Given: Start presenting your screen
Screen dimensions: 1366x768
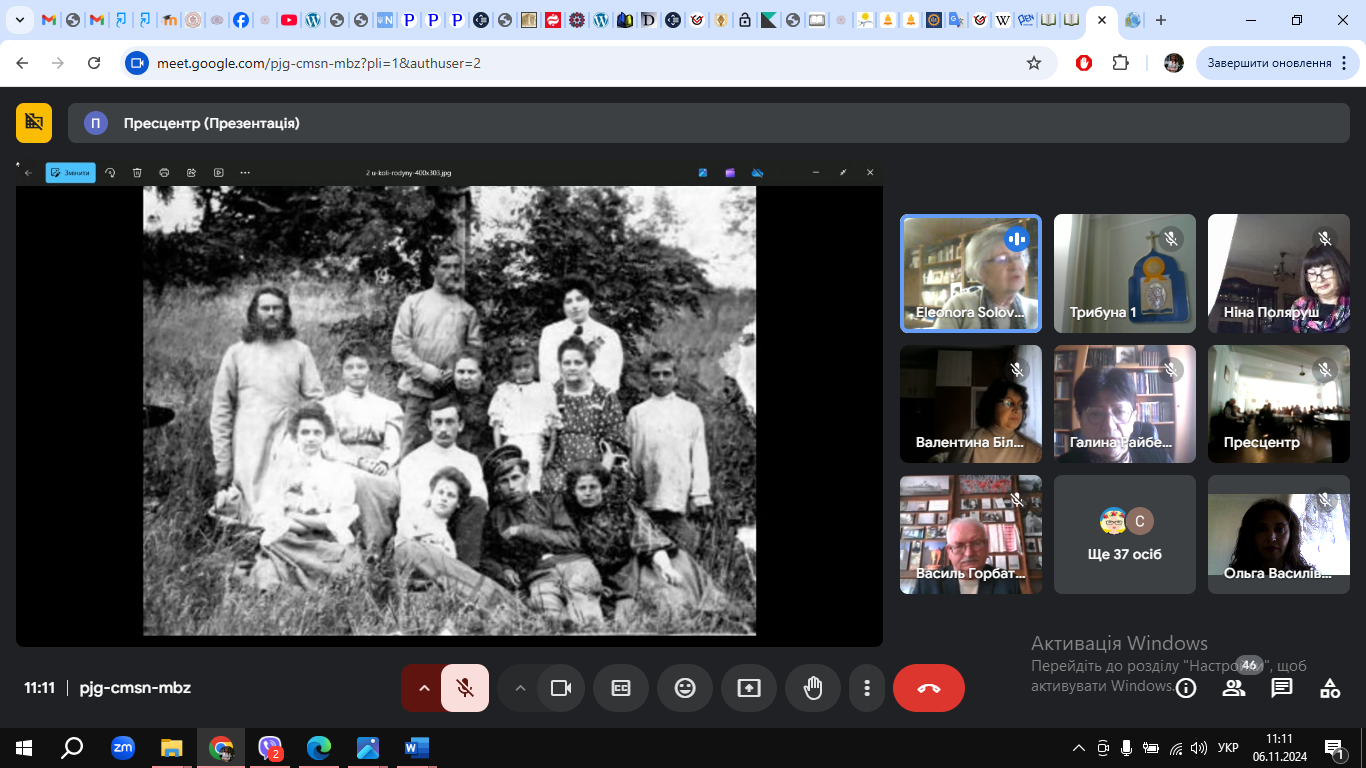Looking at the screenshot, I should tap(749, 688).
